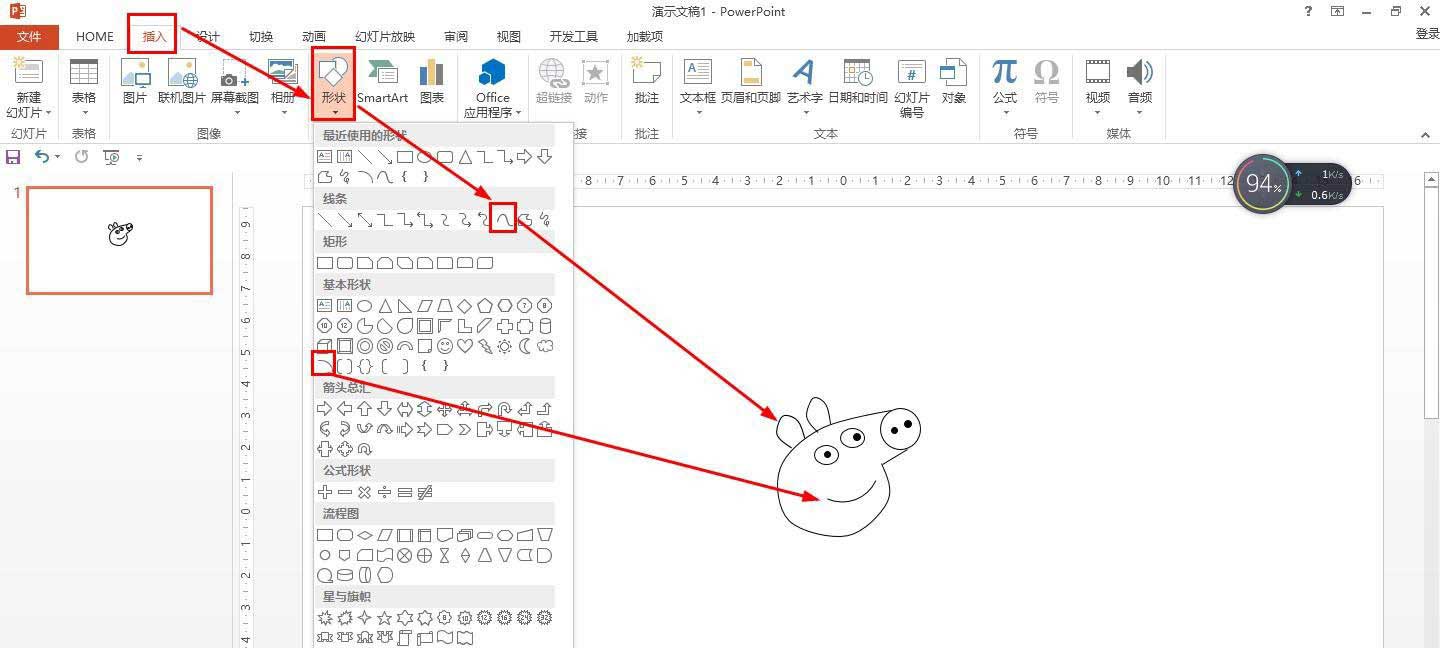The image size is (1440, 648).
Task: Switch to the 切换 Transitions tab
Action: click(261, 36)
